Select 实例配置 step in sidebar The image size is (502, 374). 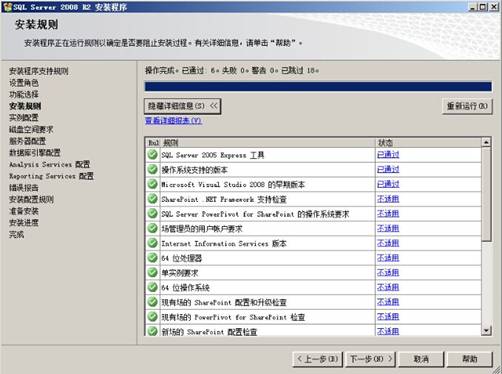[24, 118]
